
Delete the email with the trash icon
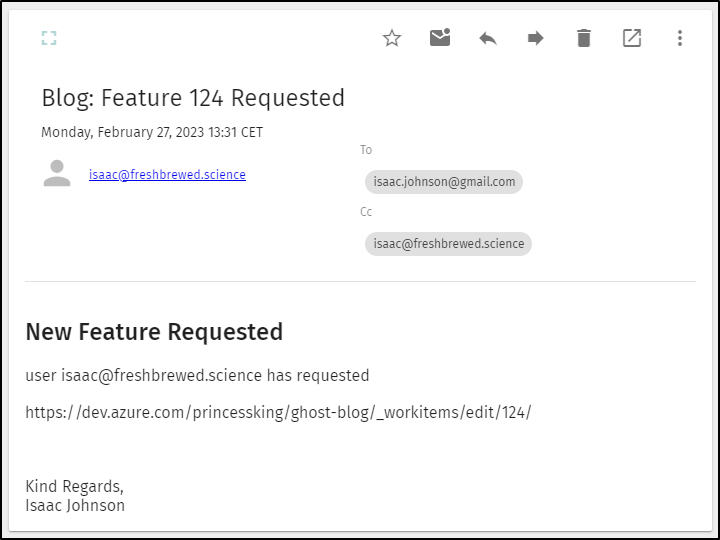coord(584,38)
